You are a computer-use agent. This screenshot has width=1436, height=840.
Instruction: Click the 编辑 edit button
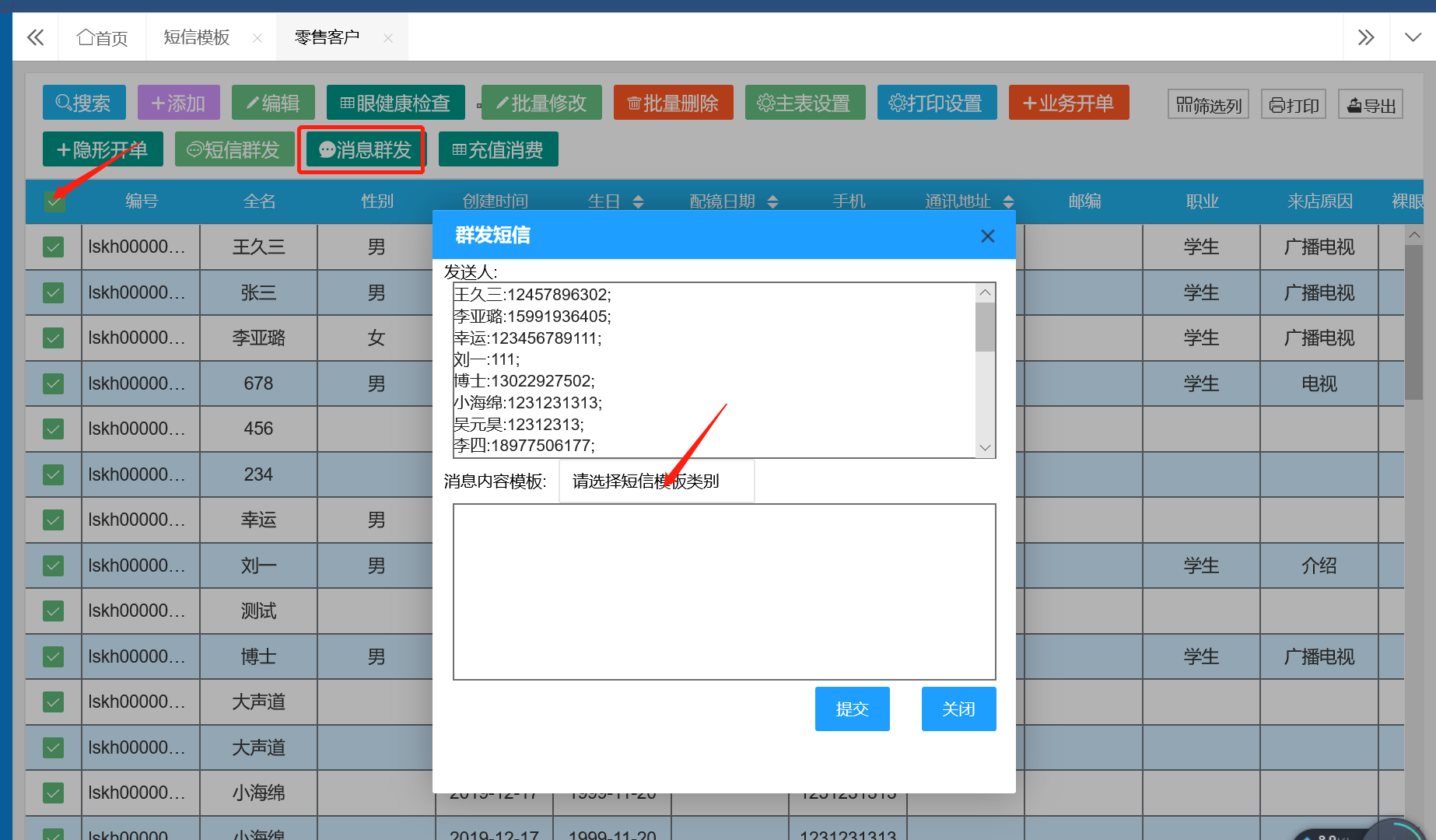(x=273, y=103)
